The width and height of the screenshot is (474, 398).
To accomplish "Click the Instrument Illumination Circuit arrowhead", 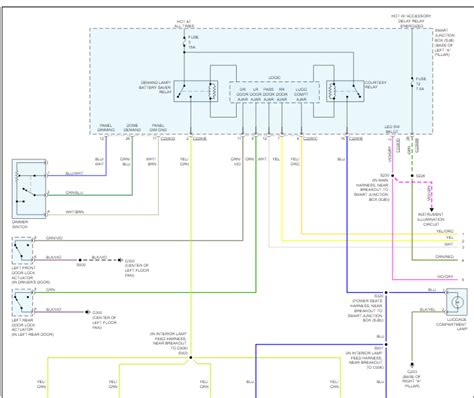I will click(x=432, y=210).
